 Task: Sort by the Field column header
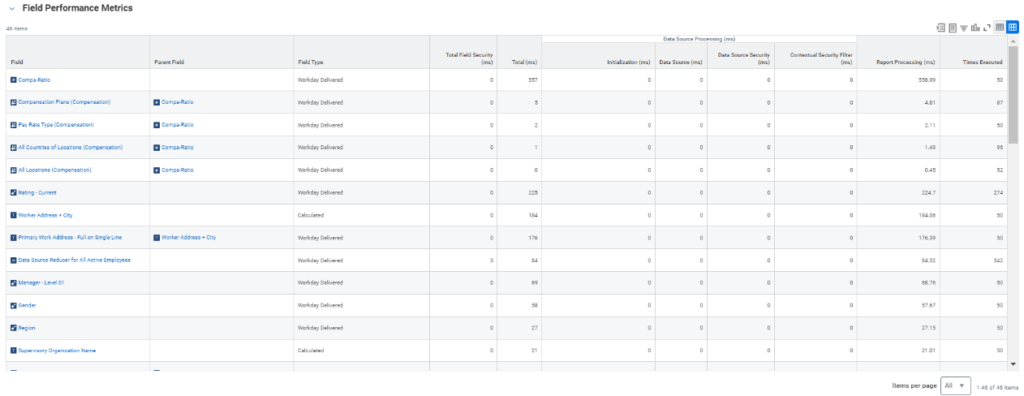(x=16, y=63)
